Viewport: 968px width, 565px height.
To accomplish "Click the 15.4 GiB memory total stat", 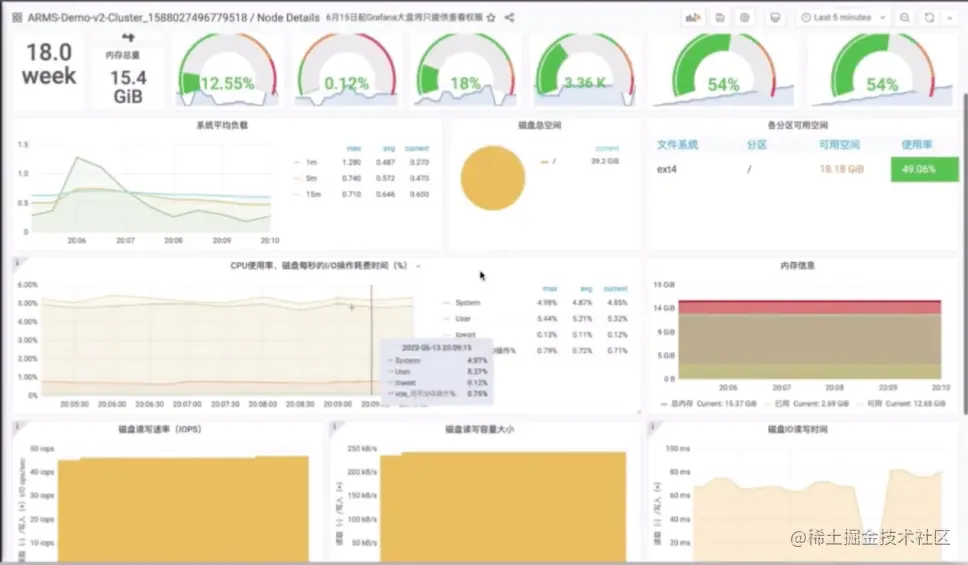I will (x=128, y=86).
